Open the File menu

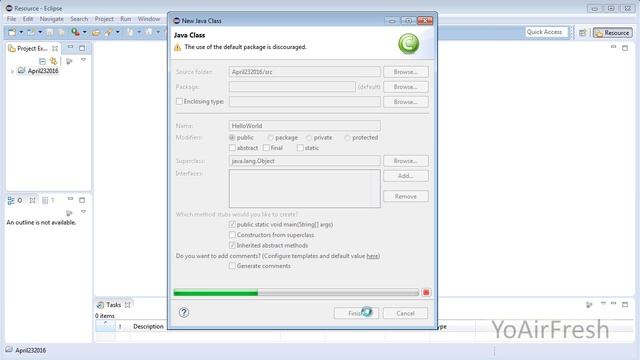coord(11,19)
